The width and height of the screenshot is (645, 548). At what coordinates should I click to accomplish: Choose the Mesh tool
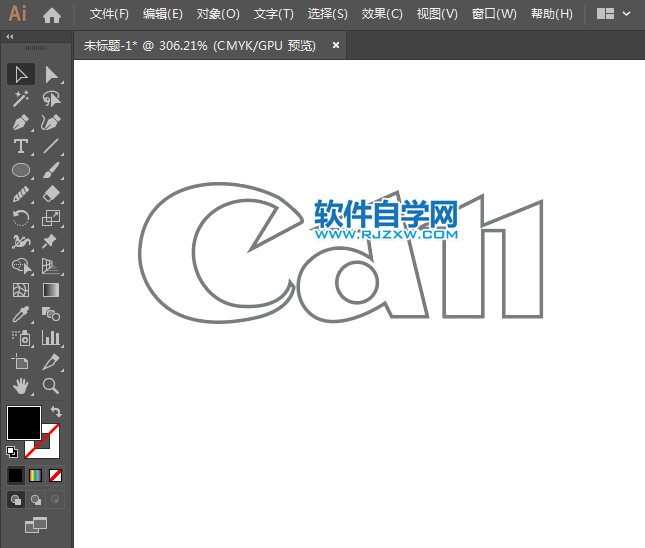point(21,290)
